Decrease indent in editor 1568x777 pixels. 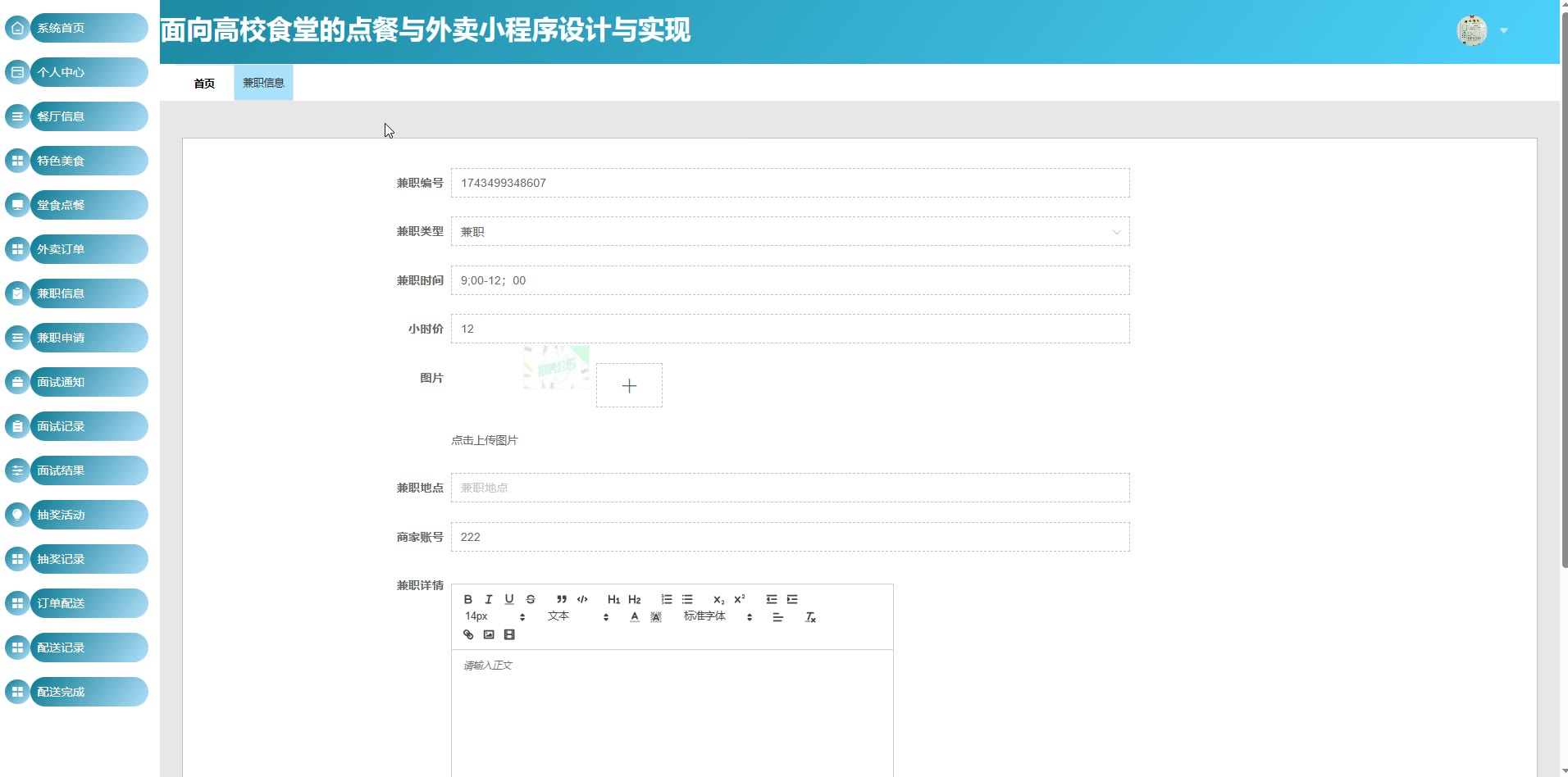pyautogui.click(x=772, y=599)
